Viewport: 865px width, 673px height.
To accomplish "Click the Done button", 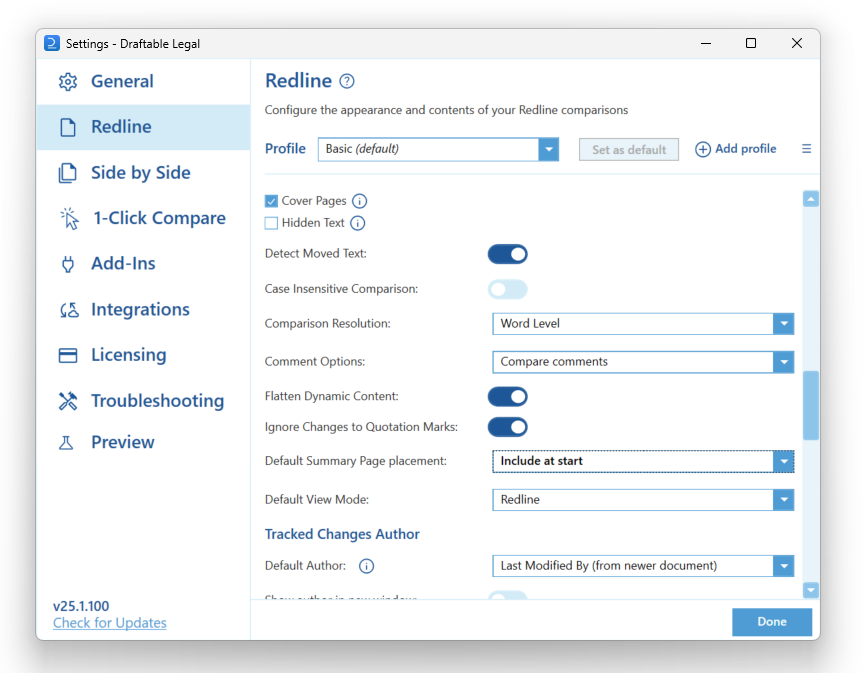I will 772,622.
